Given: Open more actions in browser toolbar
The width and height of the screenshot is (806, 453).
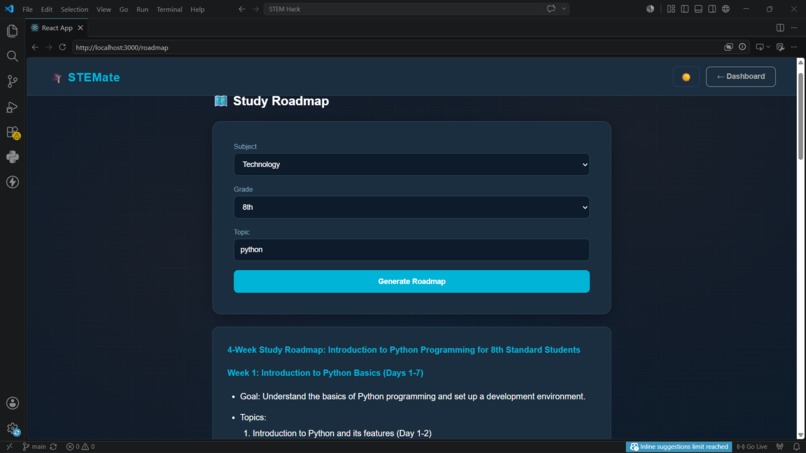Looking at the screenshot, I should [794, 47].
